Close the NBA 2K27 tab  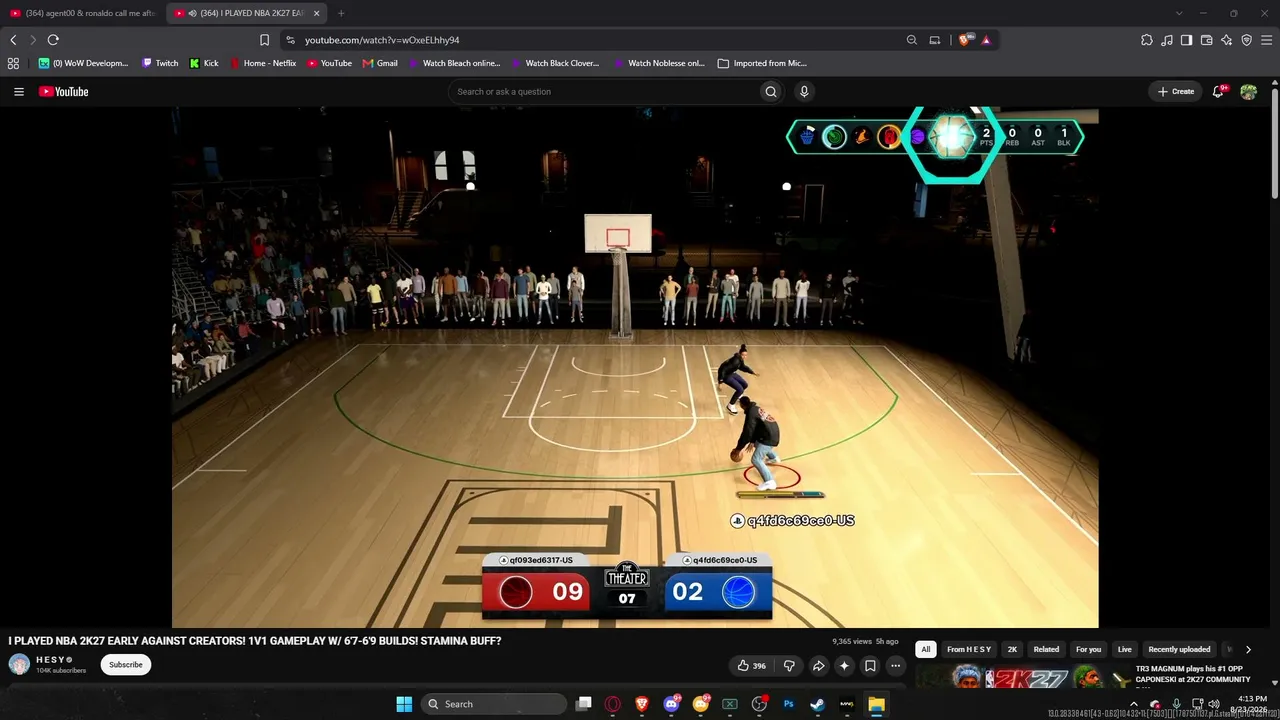click(x=317, y=13)
